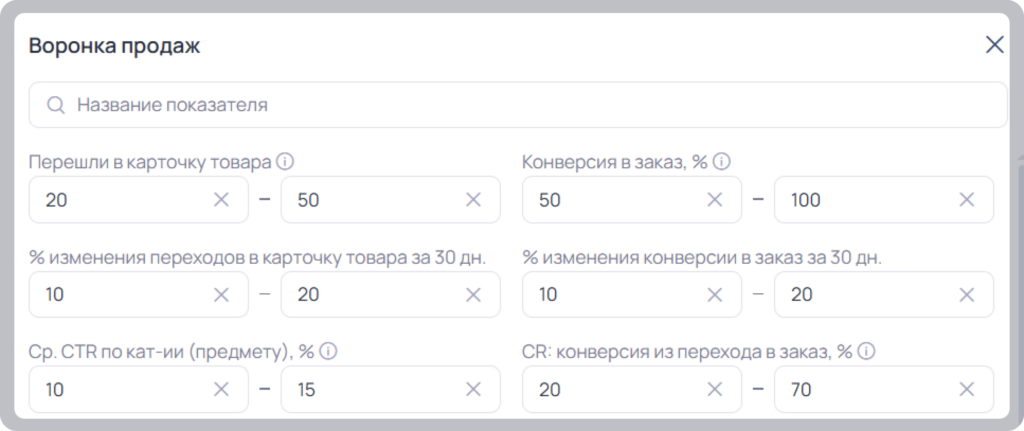
Task: Open info icon for Конверсия в заказ, %
Action: coord(721,161)
